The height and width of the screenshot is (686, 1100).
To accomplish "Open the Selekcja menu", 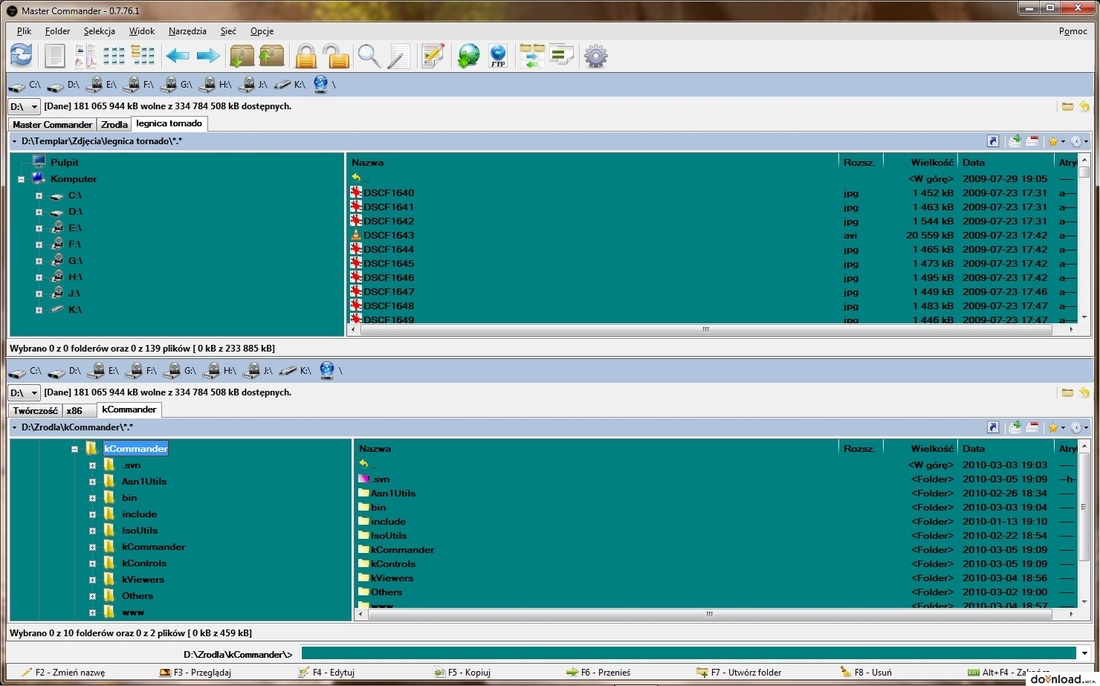I will click(x=99, y=31).
